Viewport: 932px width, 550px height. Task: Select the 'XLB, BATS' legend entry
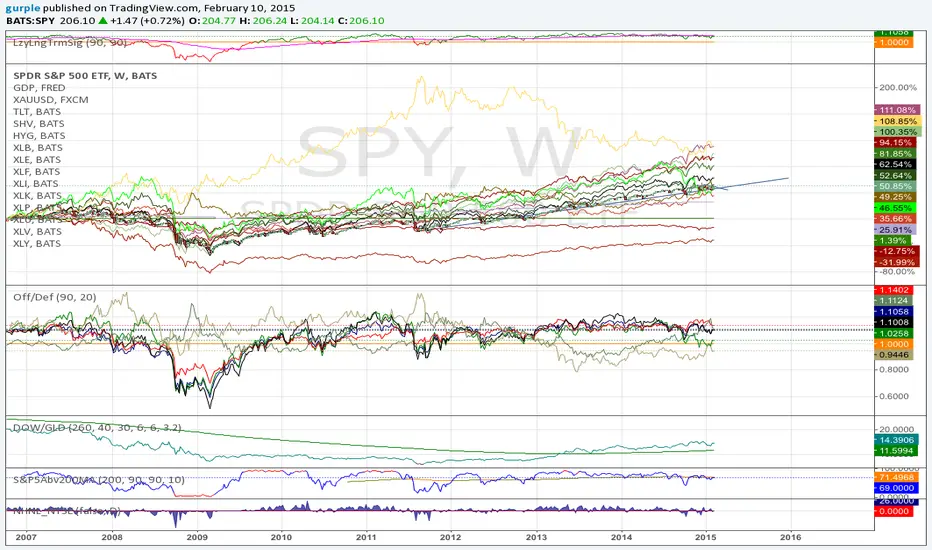coord(37,147)
